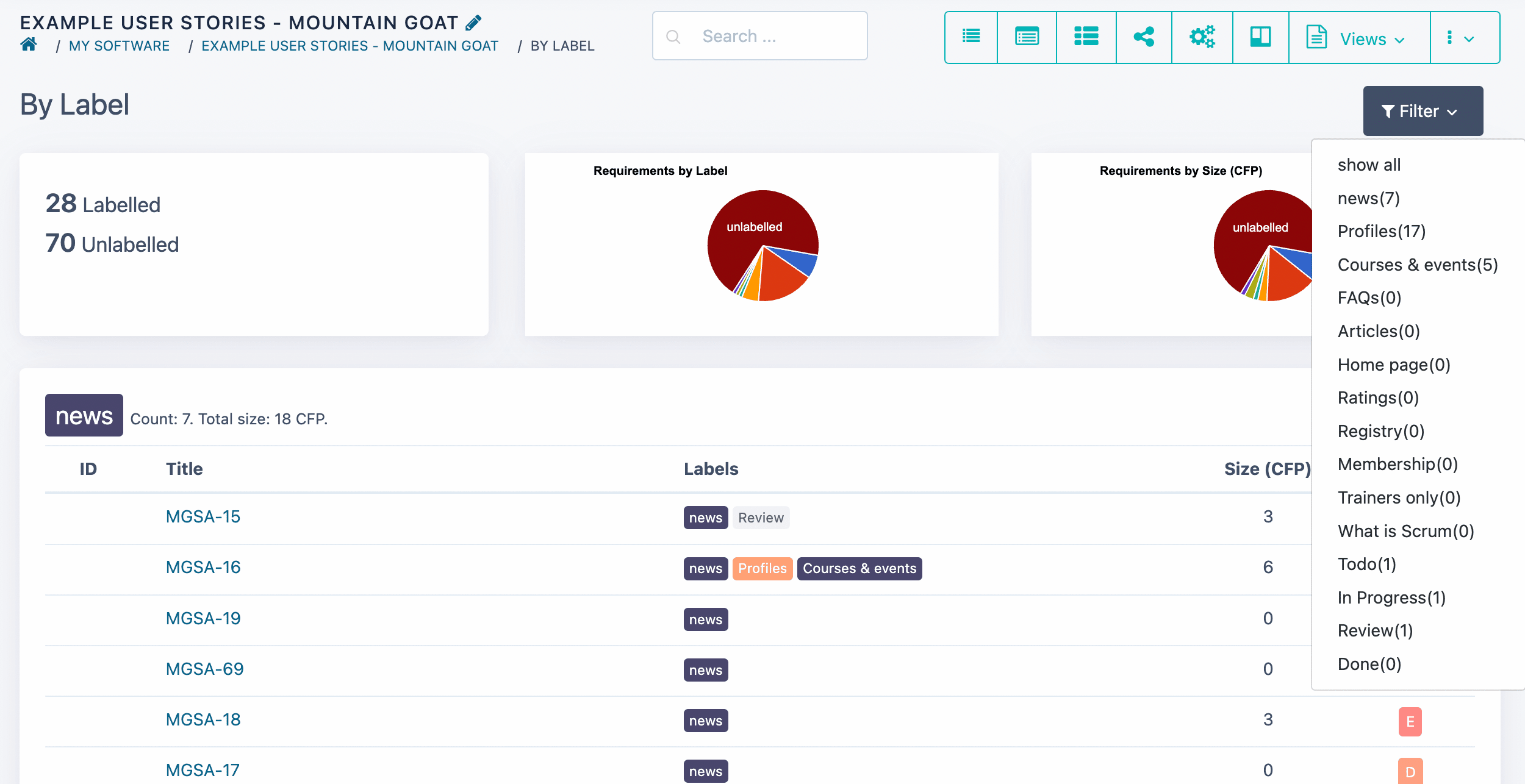1525x784 pixels.
Task: Open requirement MGSA-18
Action: [x=203, y=719]
